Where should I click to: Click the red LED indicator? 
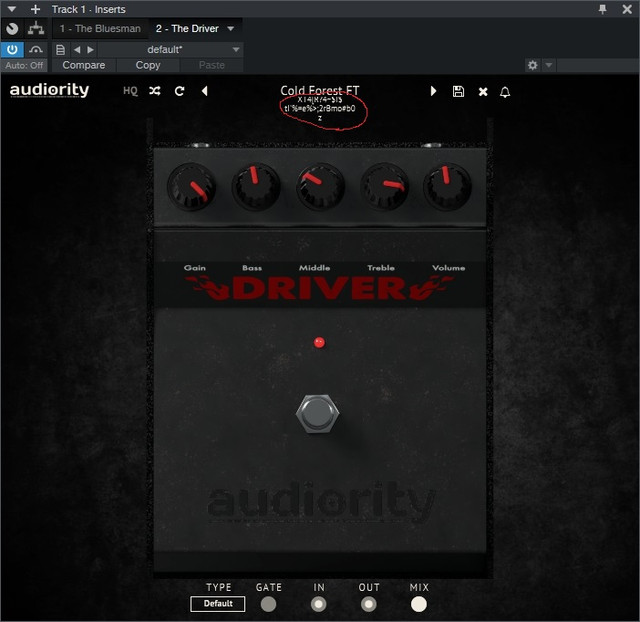tap(319, 342)
